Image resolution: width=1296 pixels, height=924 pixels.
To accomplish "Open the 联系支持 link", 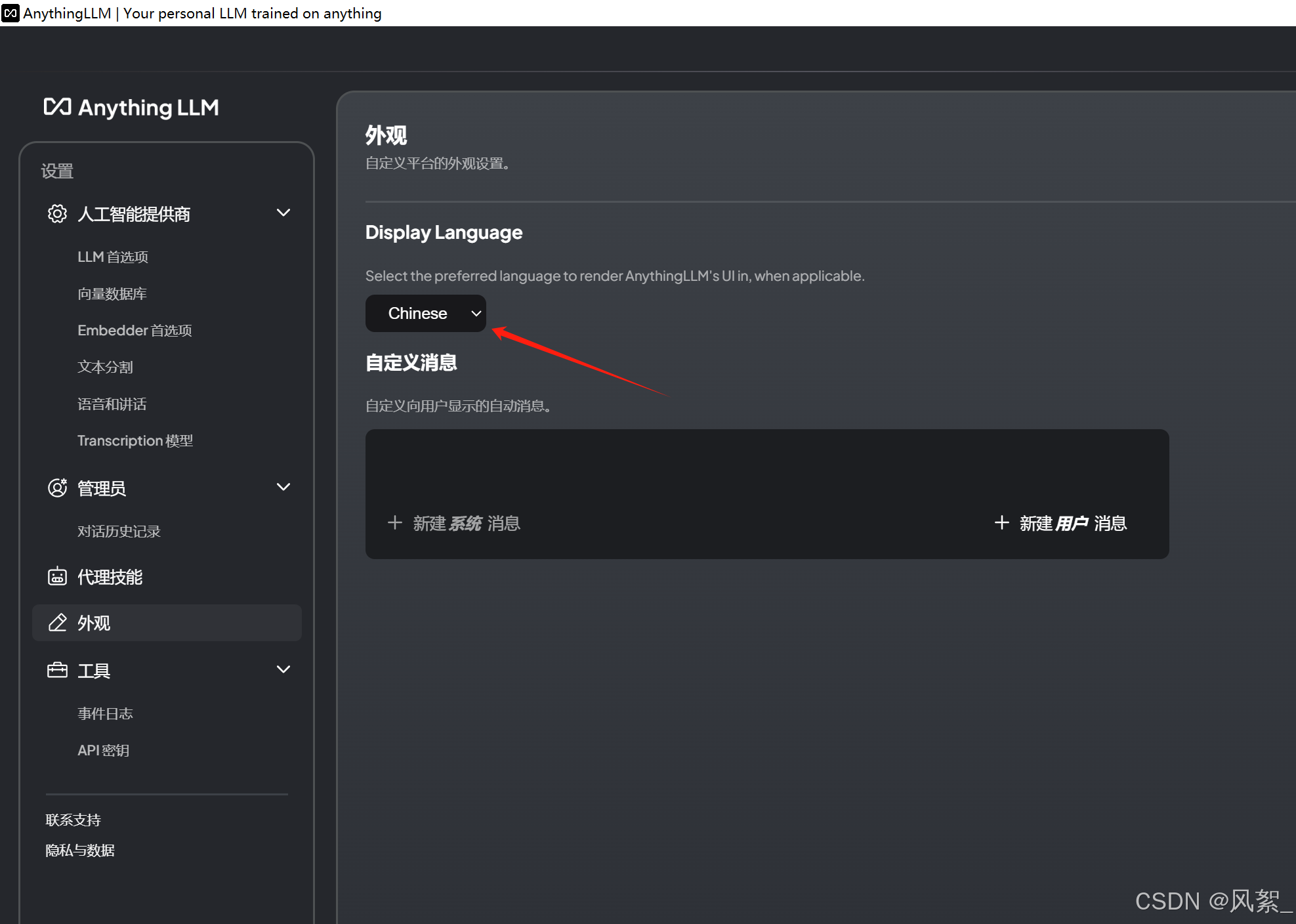I will [73, 820].
